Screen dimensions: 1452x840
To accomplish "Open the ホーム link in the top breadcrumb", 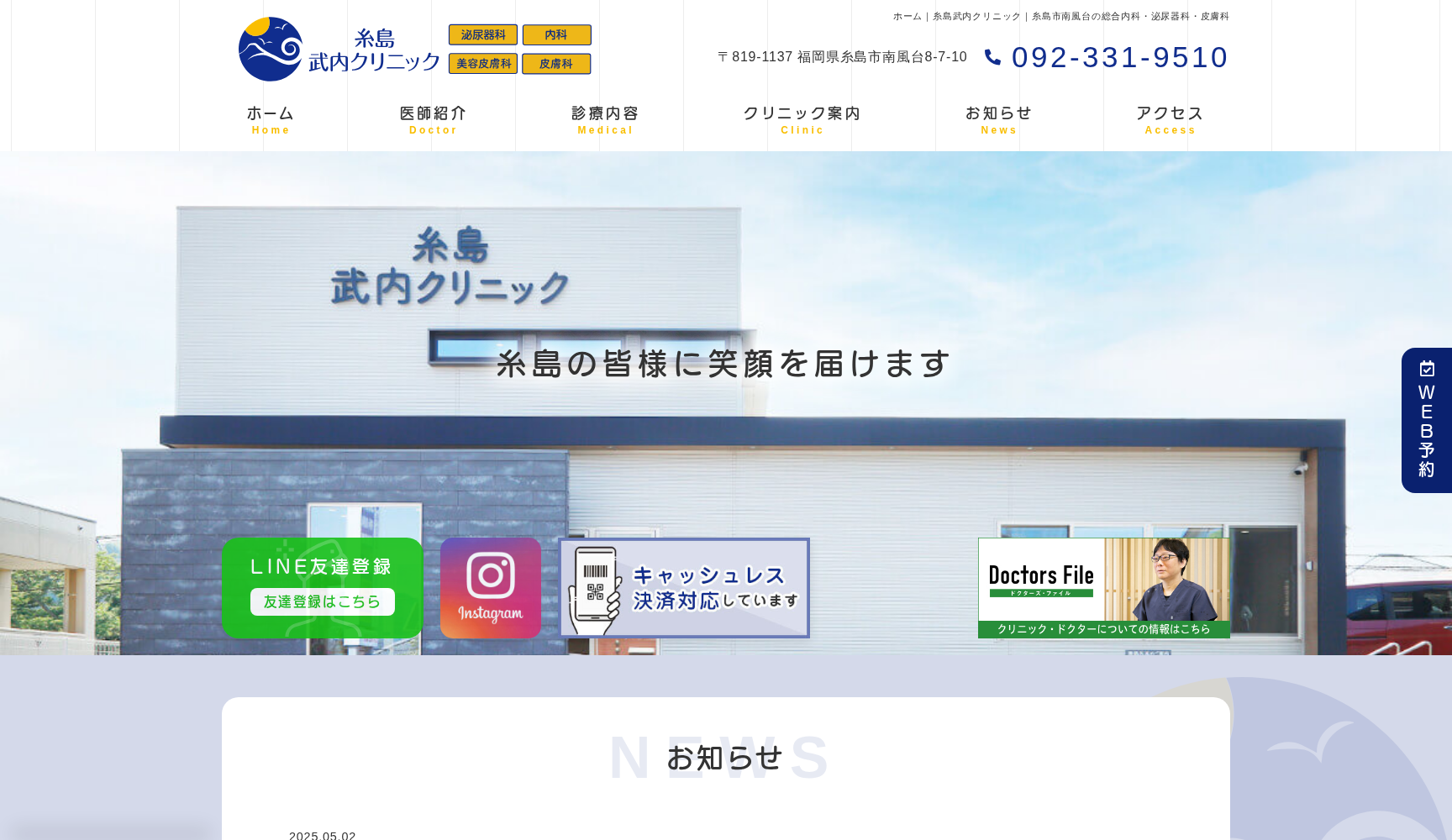I will pyautogui.click(x=905, y=15).
